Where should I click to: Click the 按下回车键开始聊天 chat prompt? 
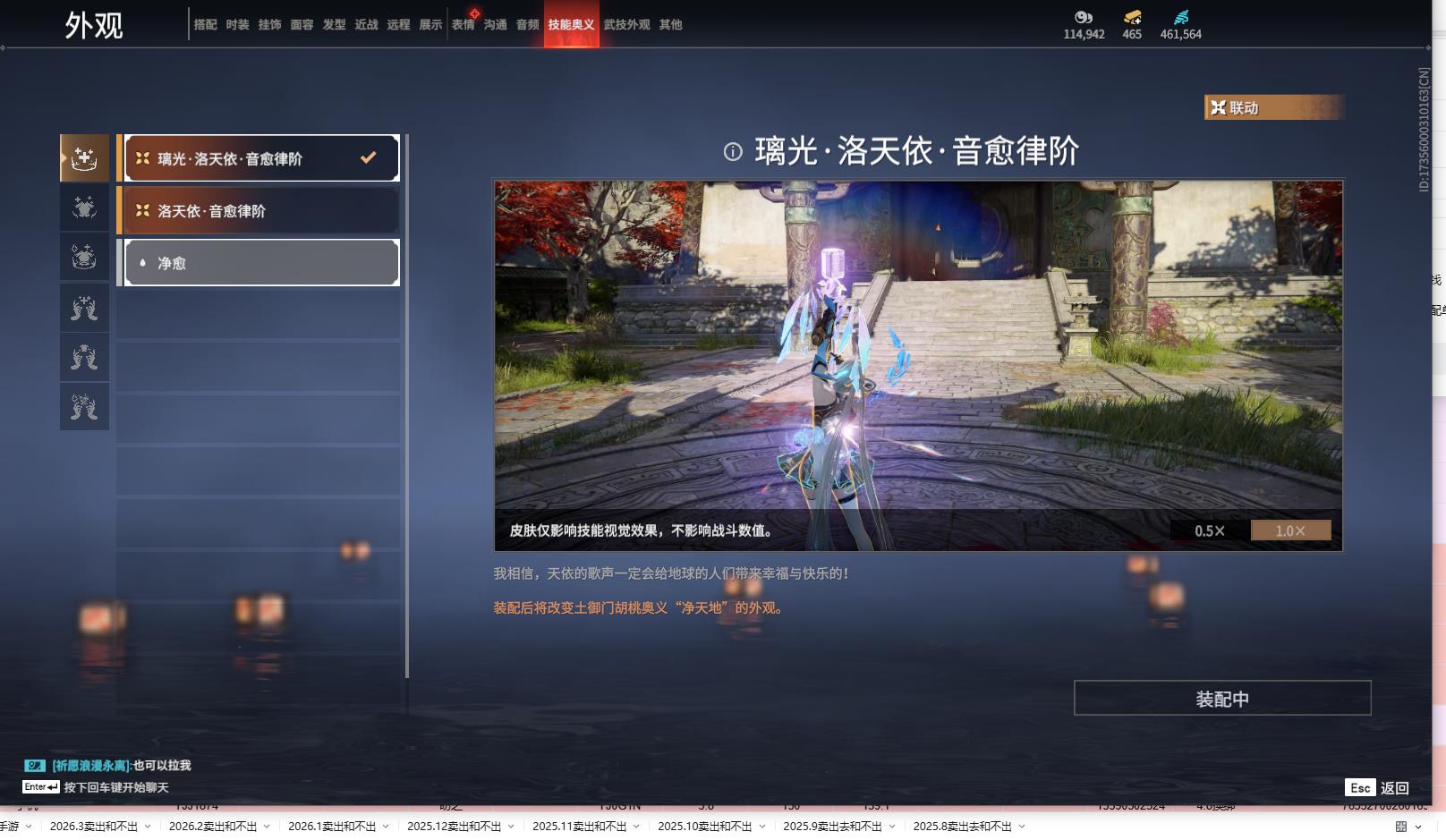point(116,787)
